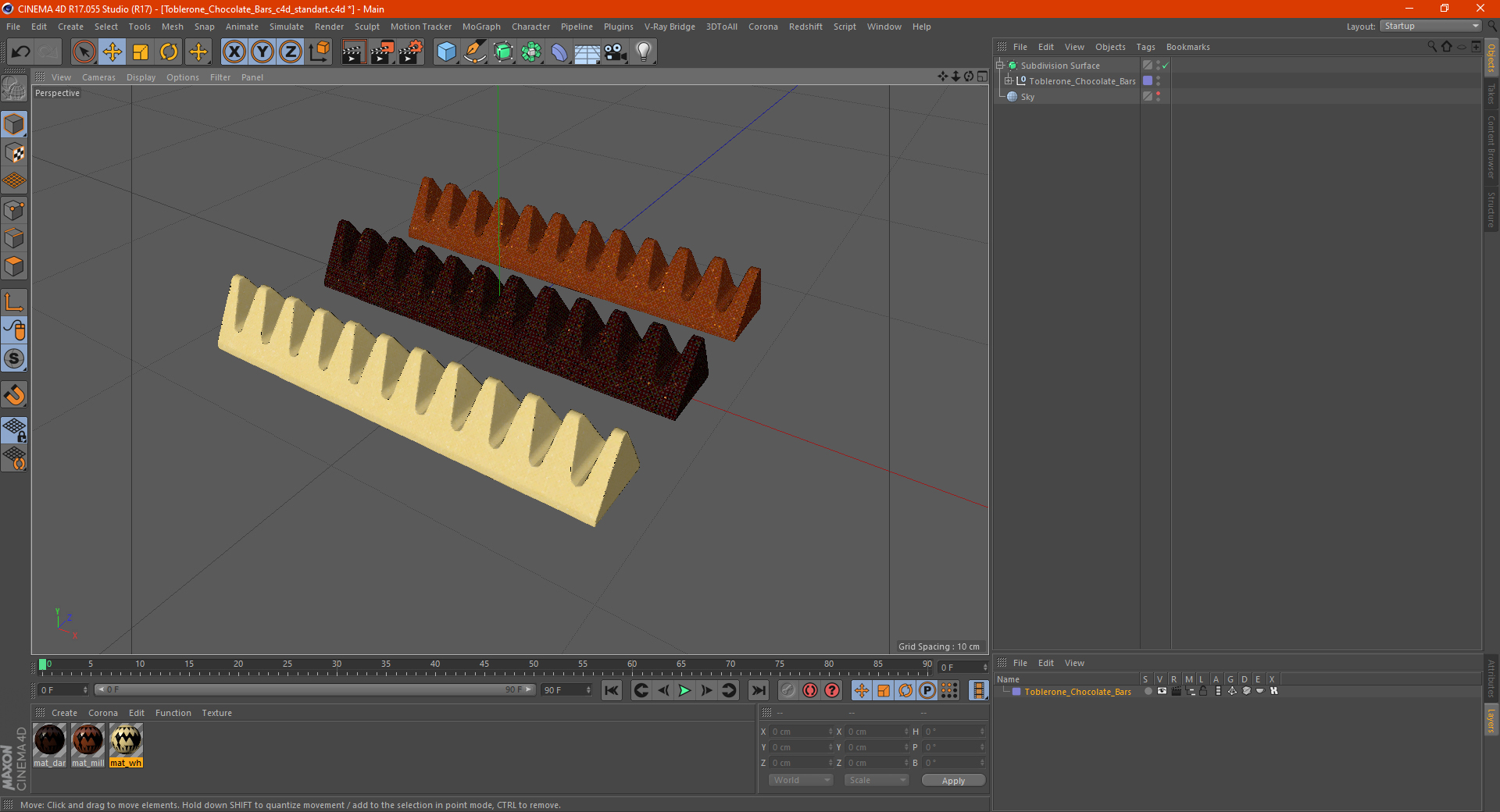Viewport: 1500px width, 812px height.
Task: Select the mat_mill material thumbnail
Action: [88, 746]
